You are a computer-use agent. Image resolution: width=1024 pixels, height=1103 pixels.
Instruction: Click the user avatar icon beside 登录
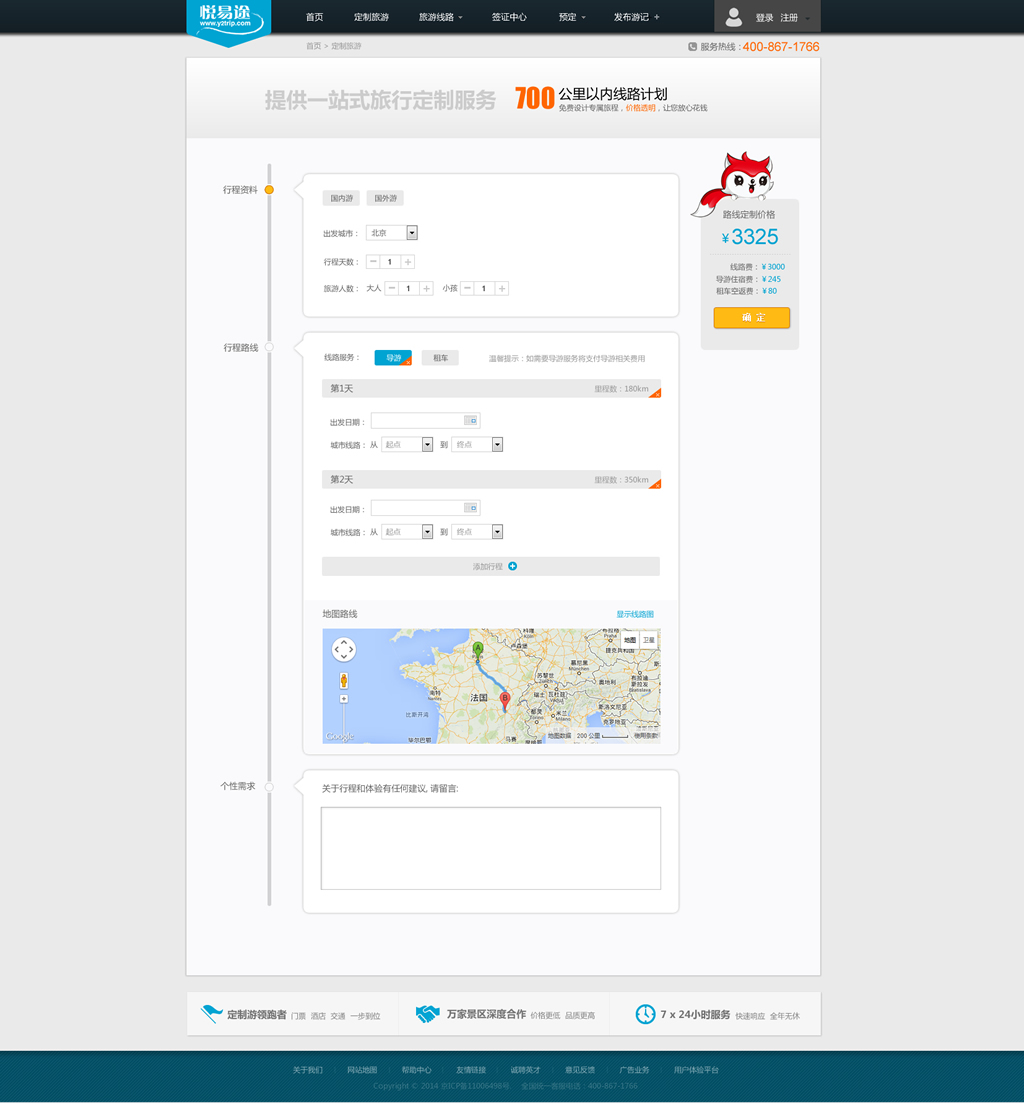(x=734, y=17)
